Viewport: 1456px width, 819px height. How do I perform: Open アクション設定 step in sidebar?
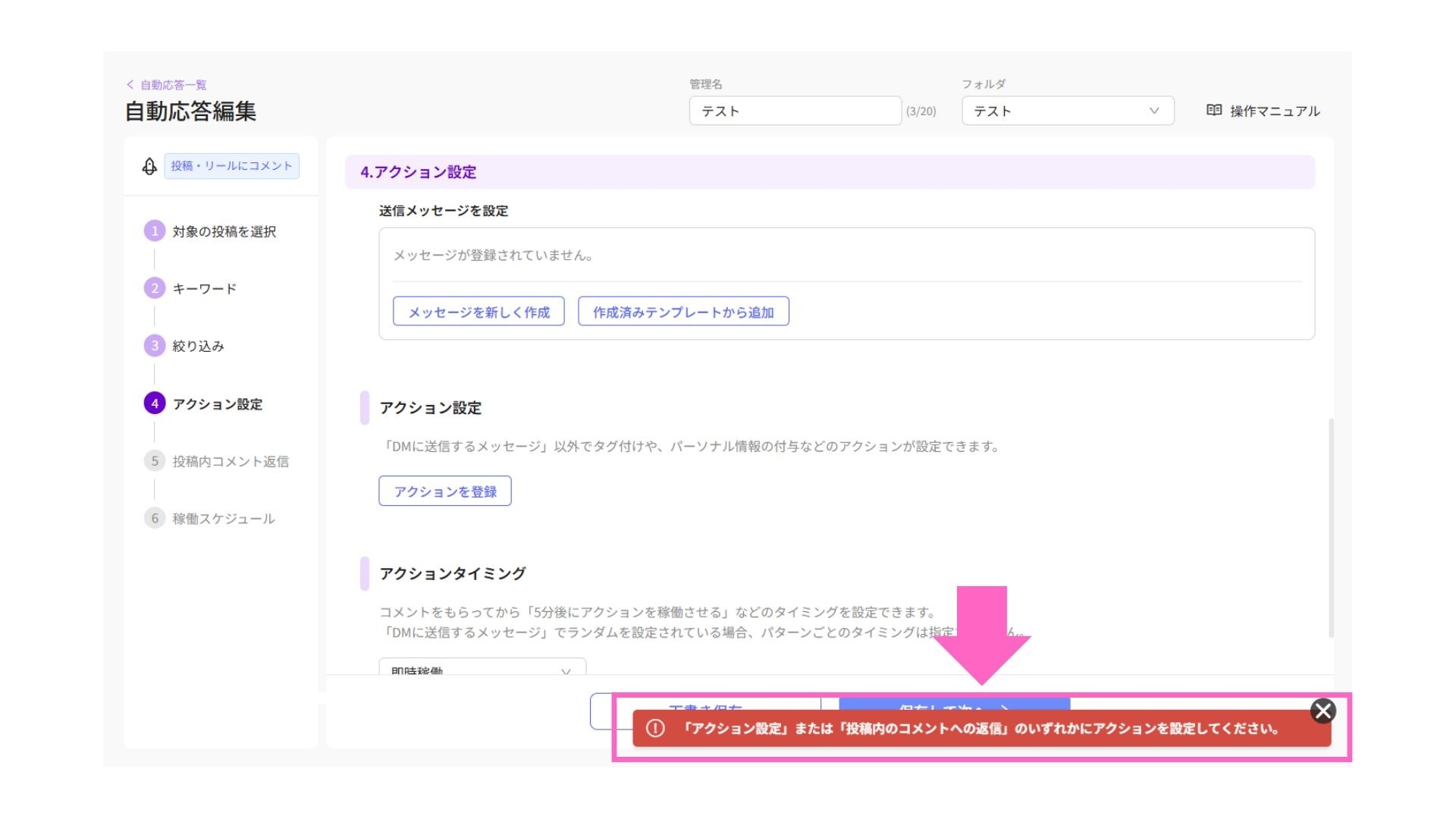[x=217, y=404]
